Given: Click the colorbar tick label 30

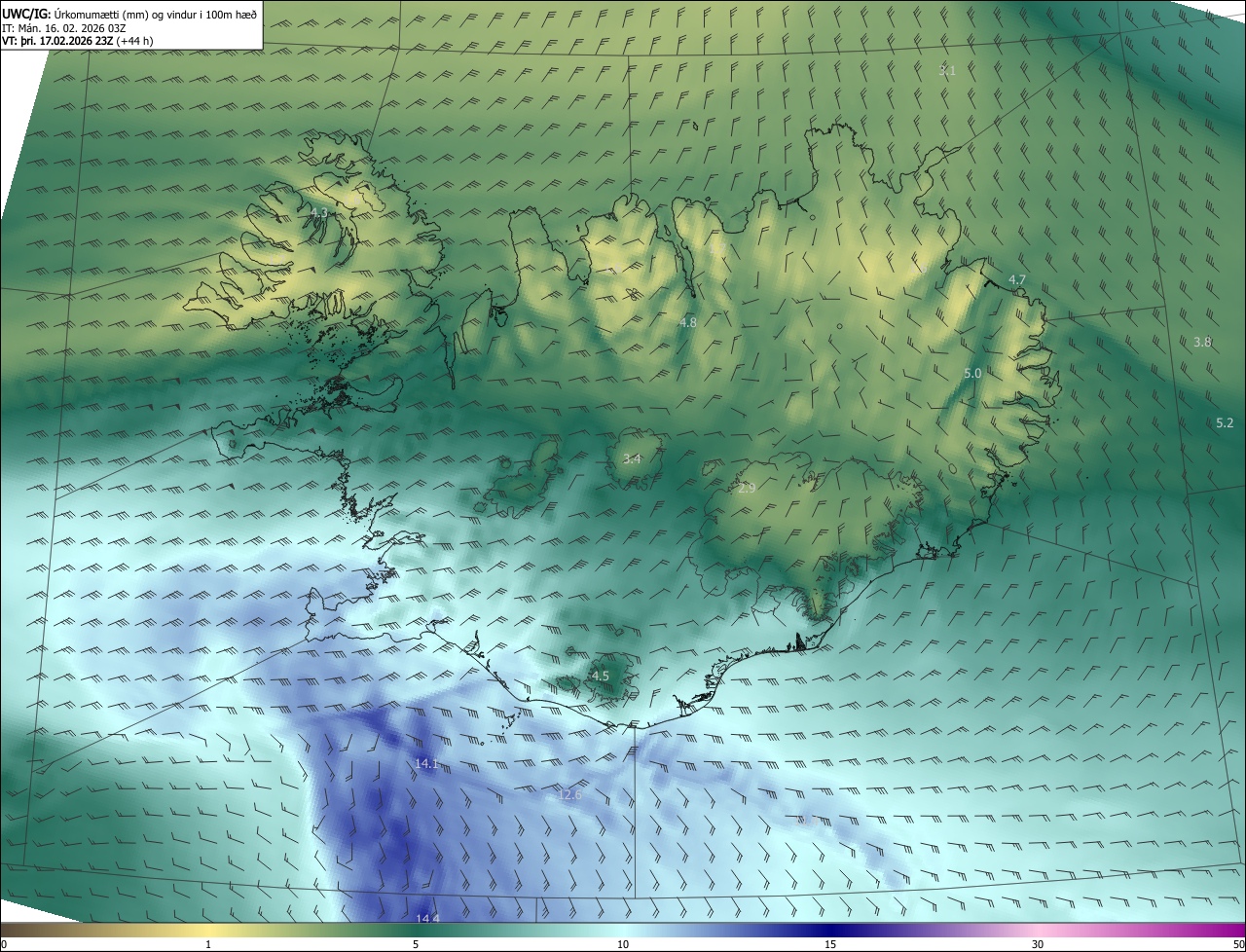Looking at the screenshot, I should (x=1038, y=944).
